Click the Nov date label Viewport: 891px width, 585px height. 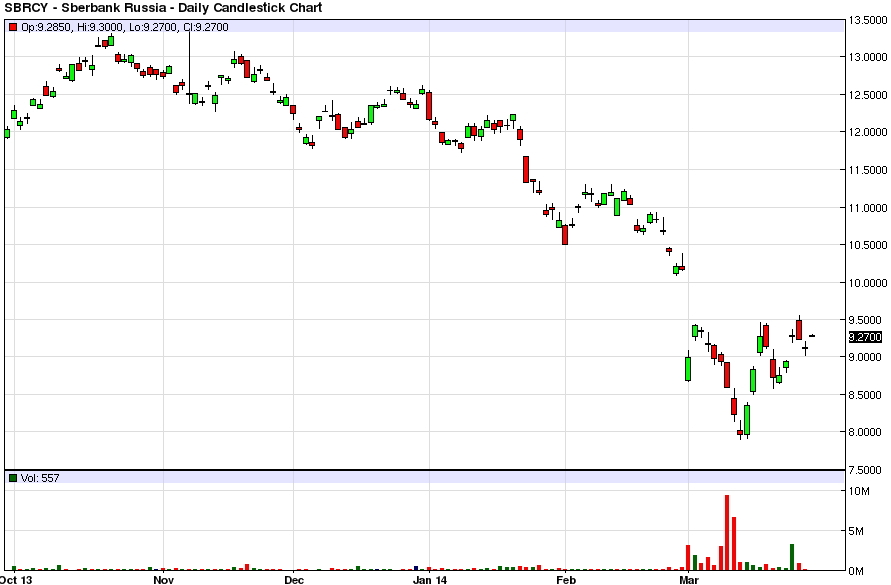(163, 580)
